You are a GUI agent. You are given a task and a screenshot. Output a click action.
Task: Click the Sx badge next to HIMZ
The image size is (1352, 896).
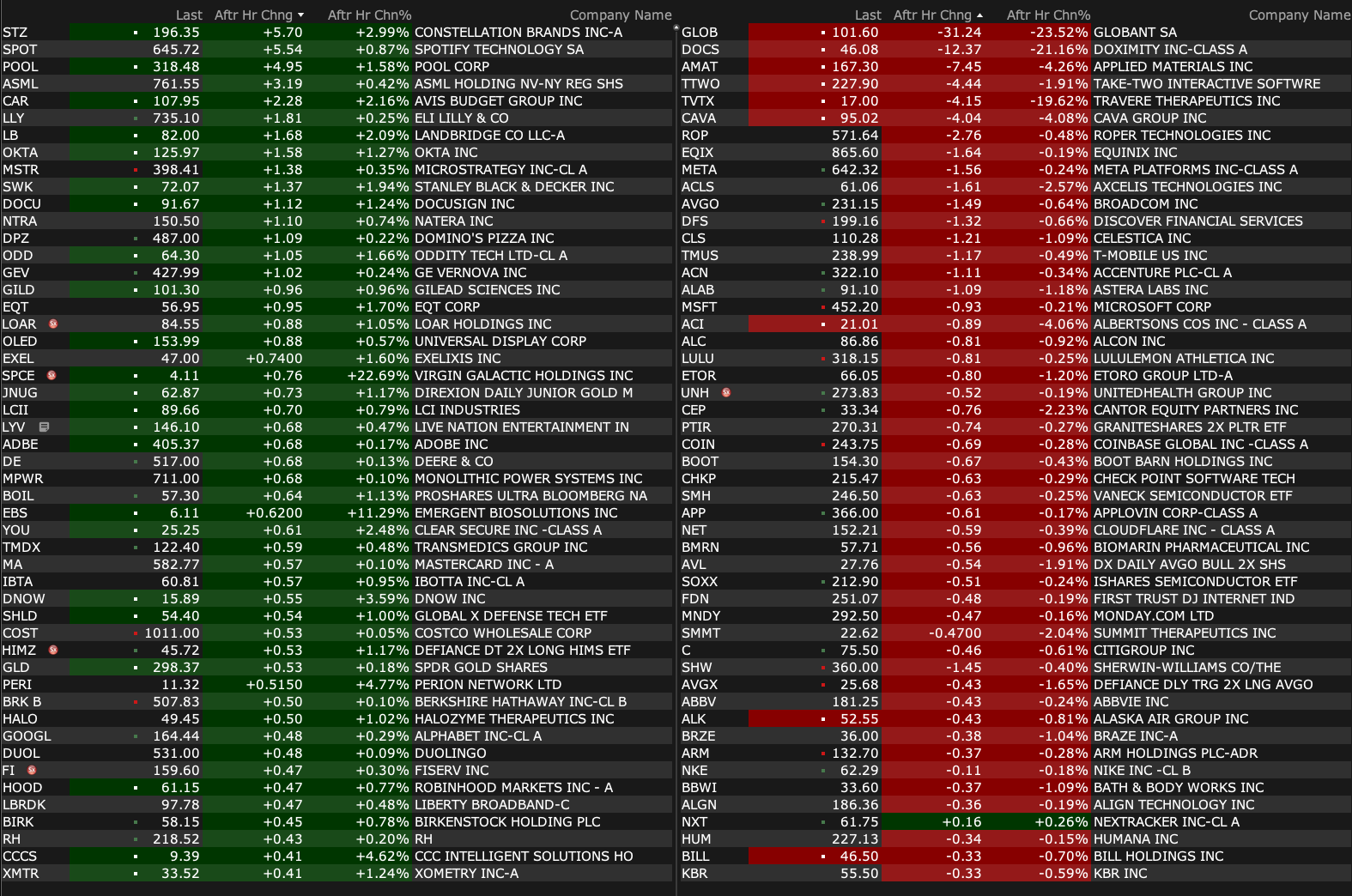[x=53, y=651]
